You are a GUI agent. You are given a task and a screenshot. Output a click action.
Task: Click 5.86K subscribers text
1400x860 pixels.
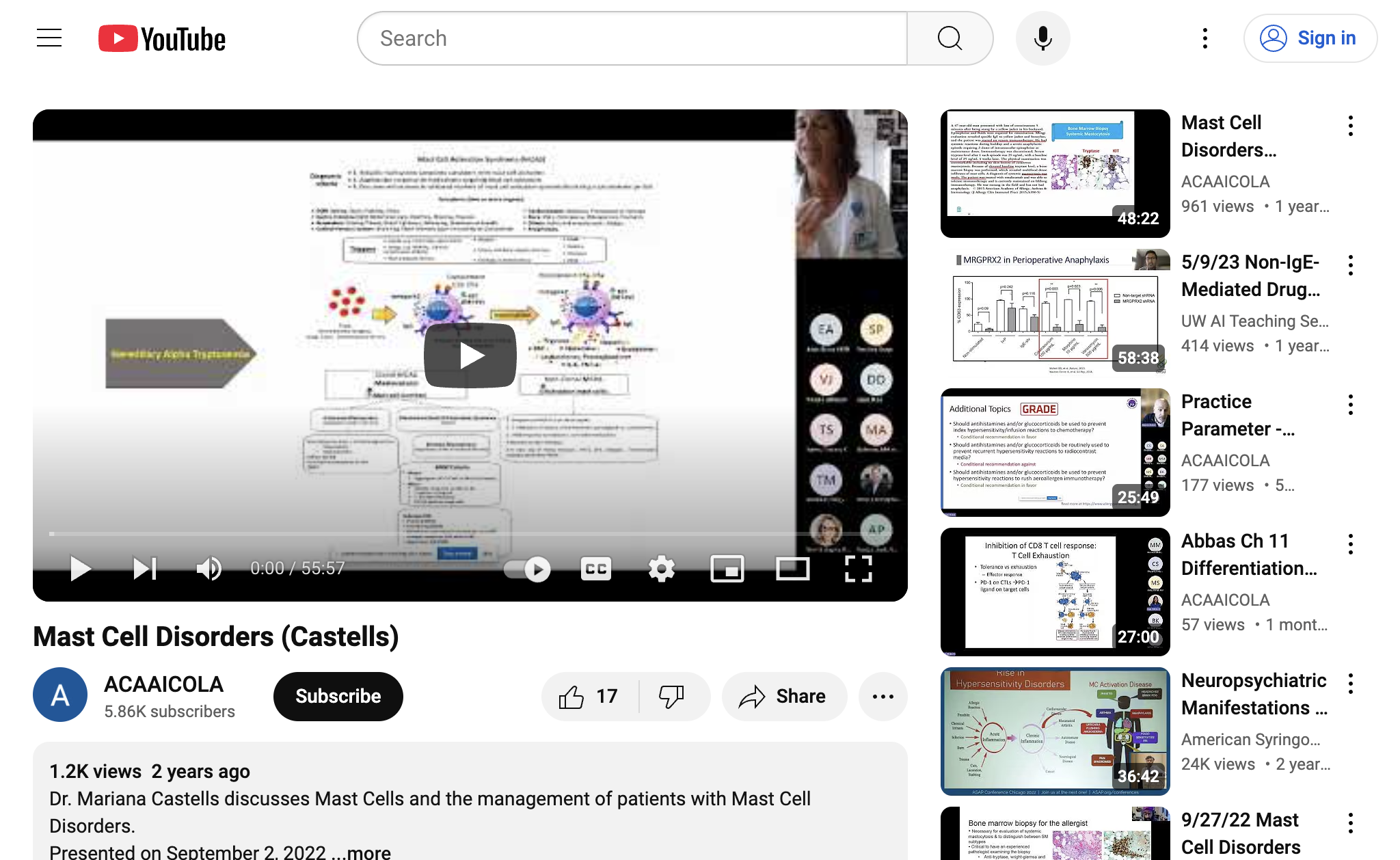pos(170,712)
